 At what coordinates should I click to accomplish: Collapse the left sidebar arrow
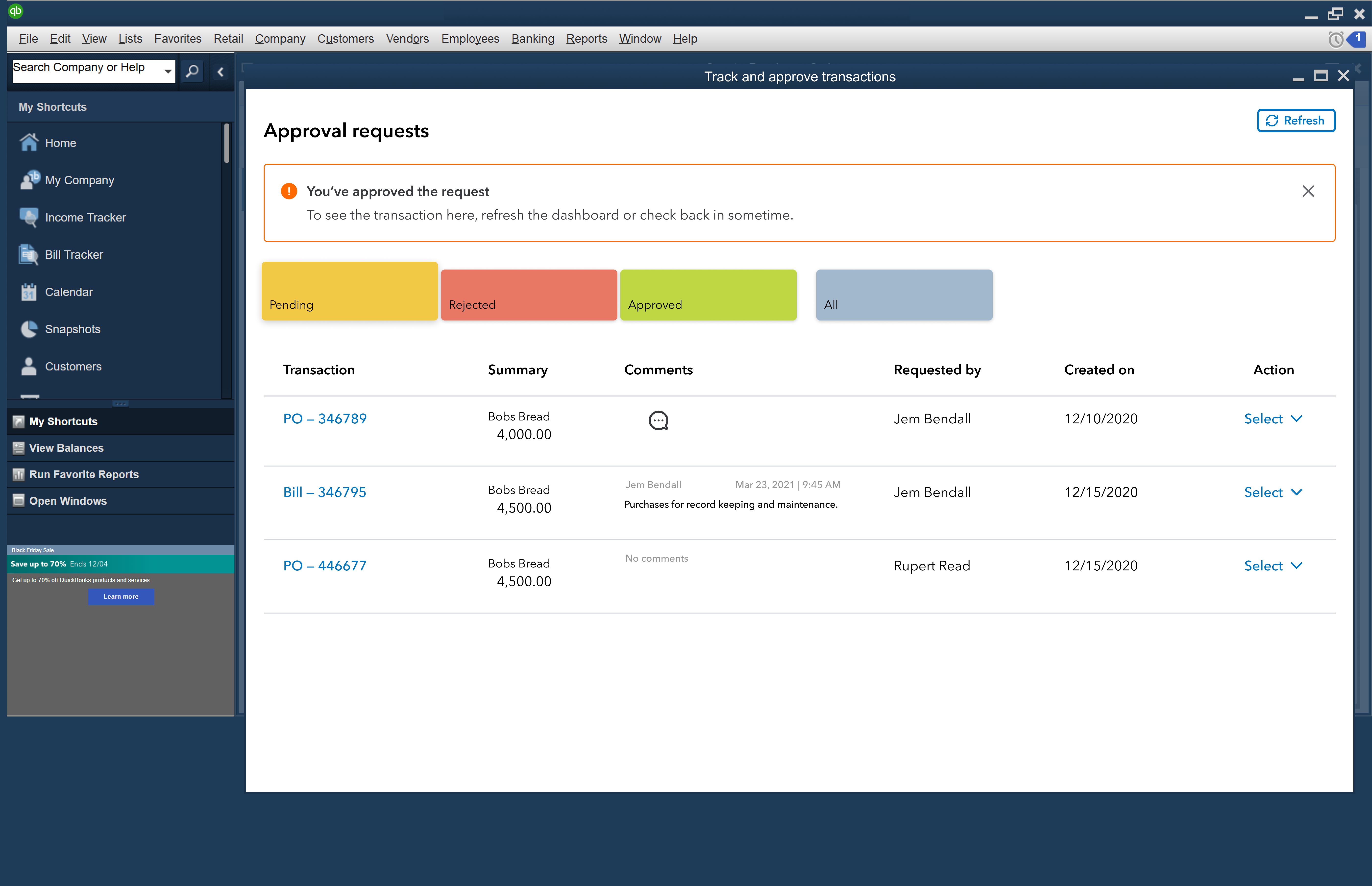[220, 72]
